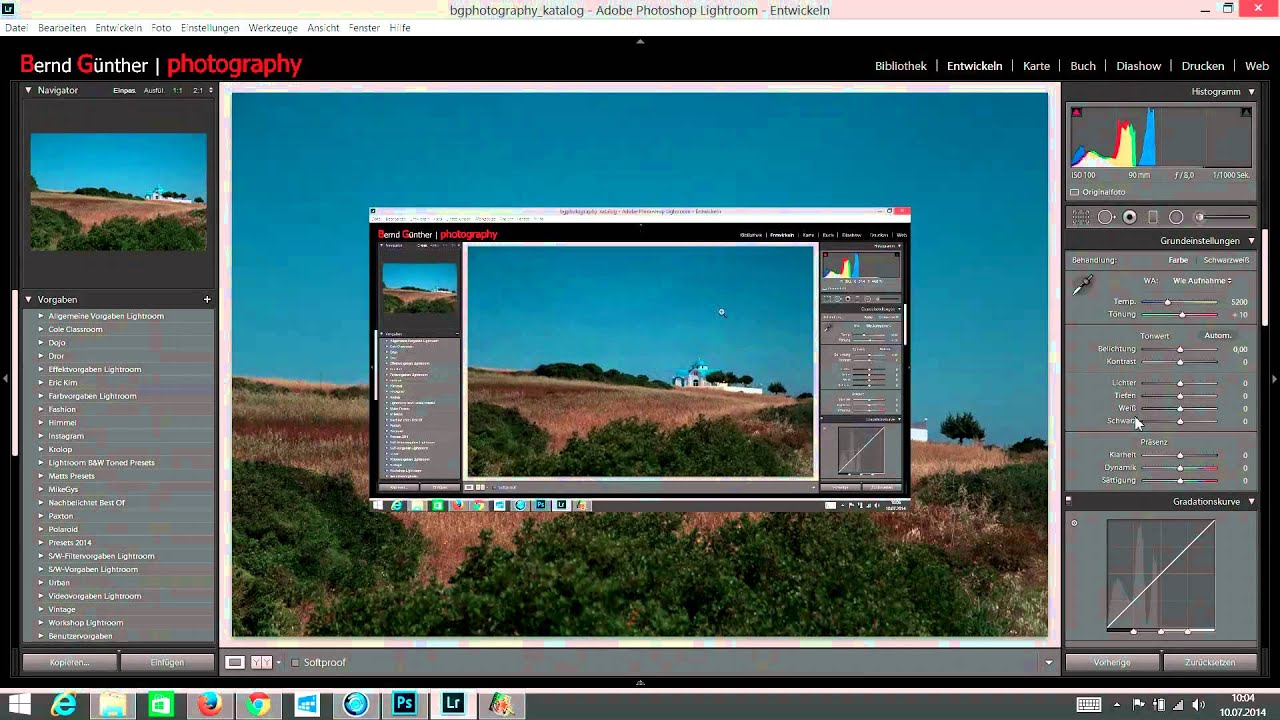The width and height of the screenshot is (1280, 720).
Task: Open Google Chrome from the taskbar
Action: point(258,704)
